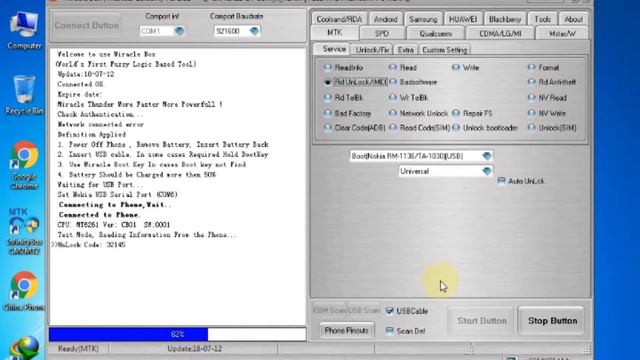The image size is (640, 360).
Task: Switch to the Samsung tab
Action: click(x=423, y=19)
